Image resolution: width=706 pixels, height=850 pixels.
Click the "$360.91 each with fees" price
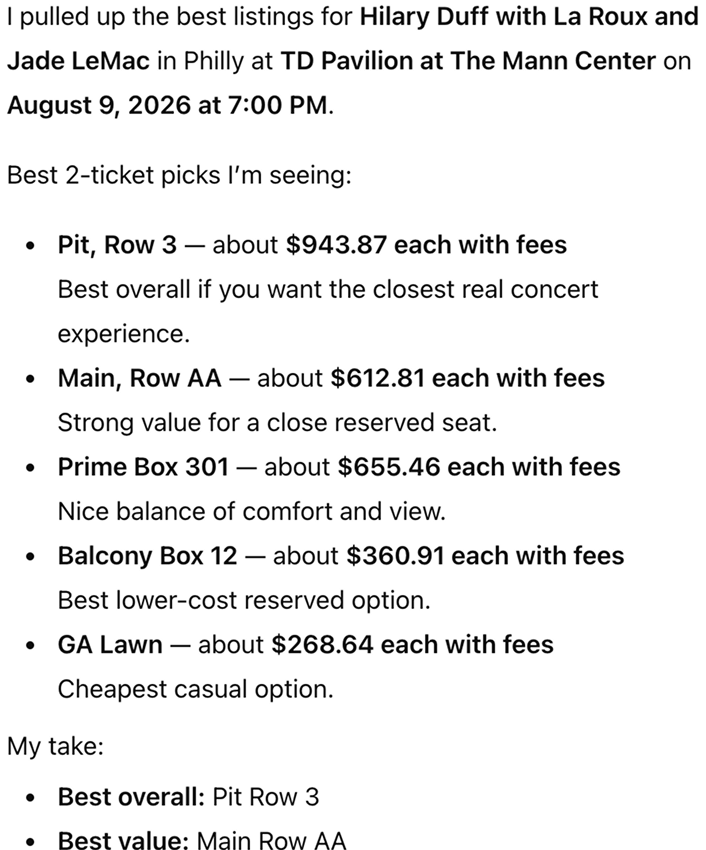point(485,556)
